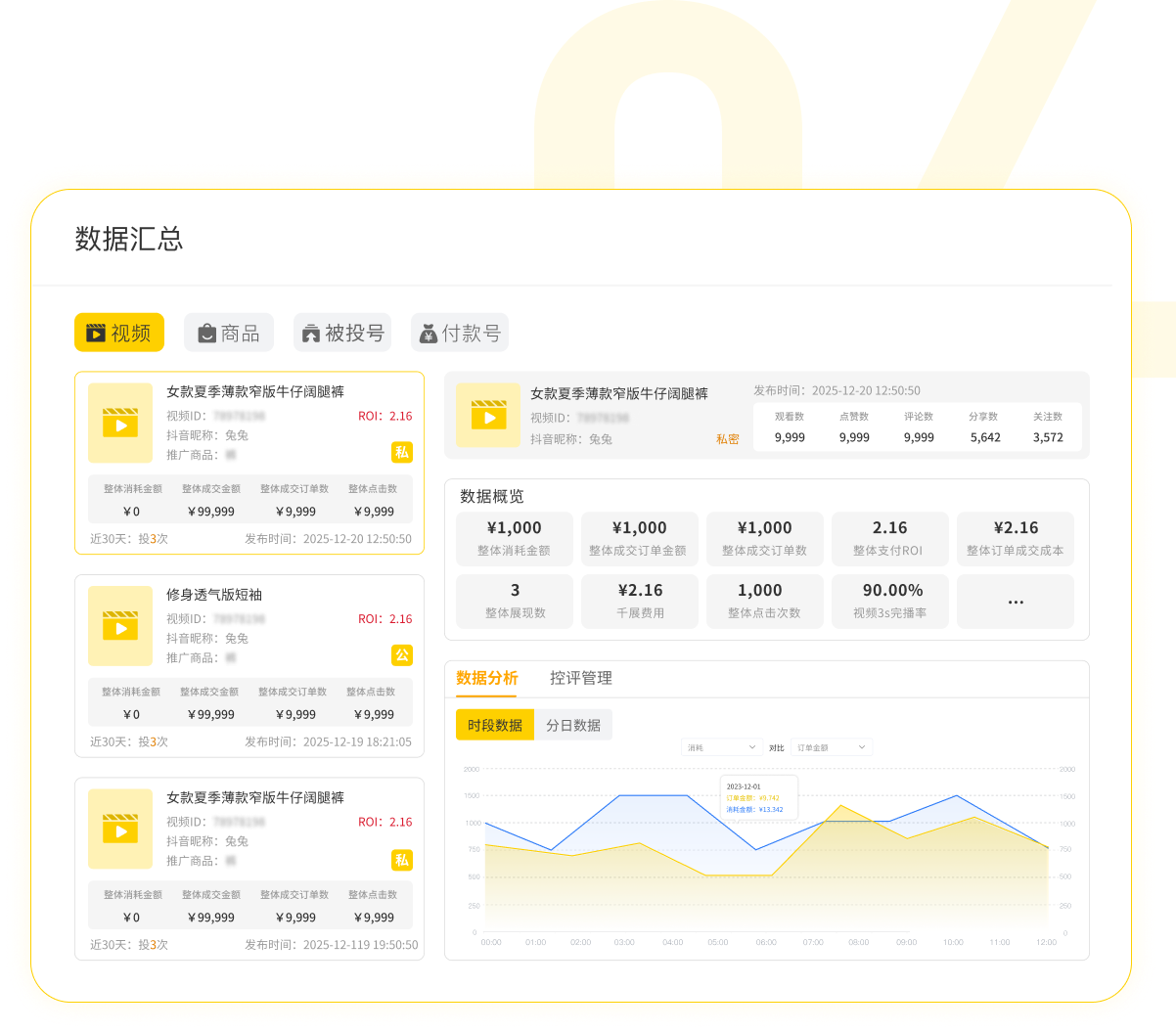This screenshot has height=1032, width=1176.
Task: Open the 被投号 tab
Action: 342,333
